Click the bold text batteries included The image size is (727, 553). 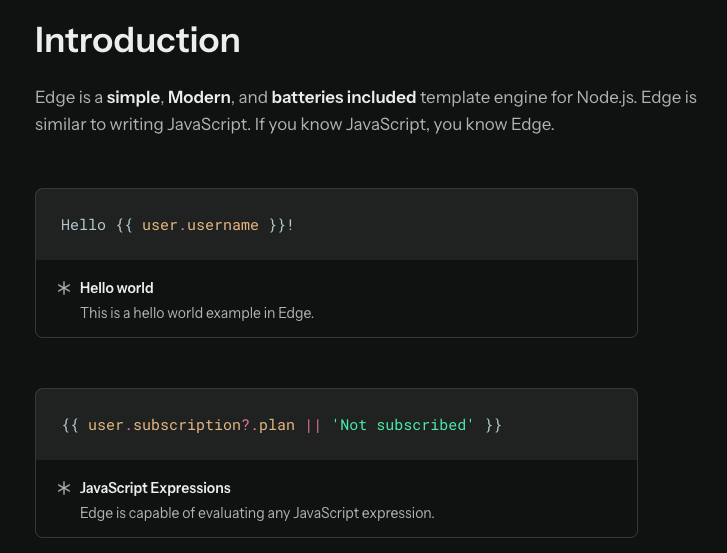tap(344, 97)
